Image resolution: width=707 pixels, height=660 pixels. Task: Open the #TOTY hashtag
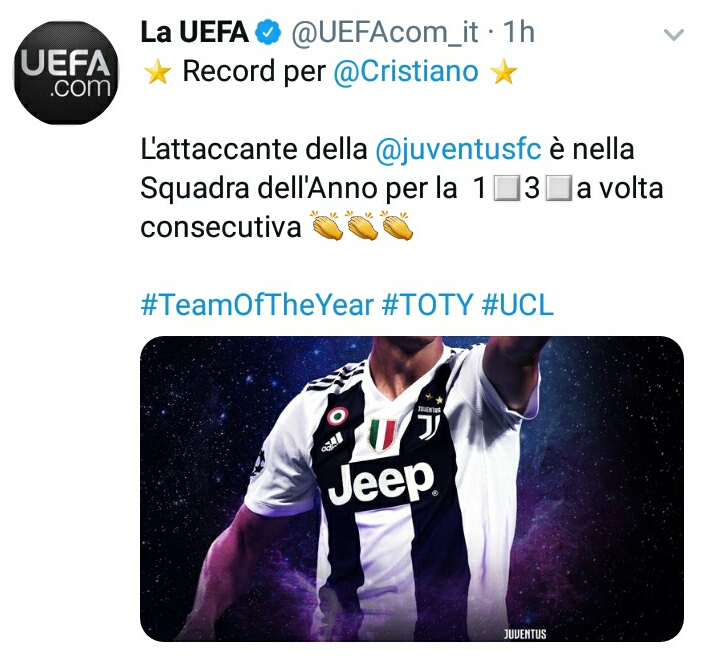tap(427, 304)
